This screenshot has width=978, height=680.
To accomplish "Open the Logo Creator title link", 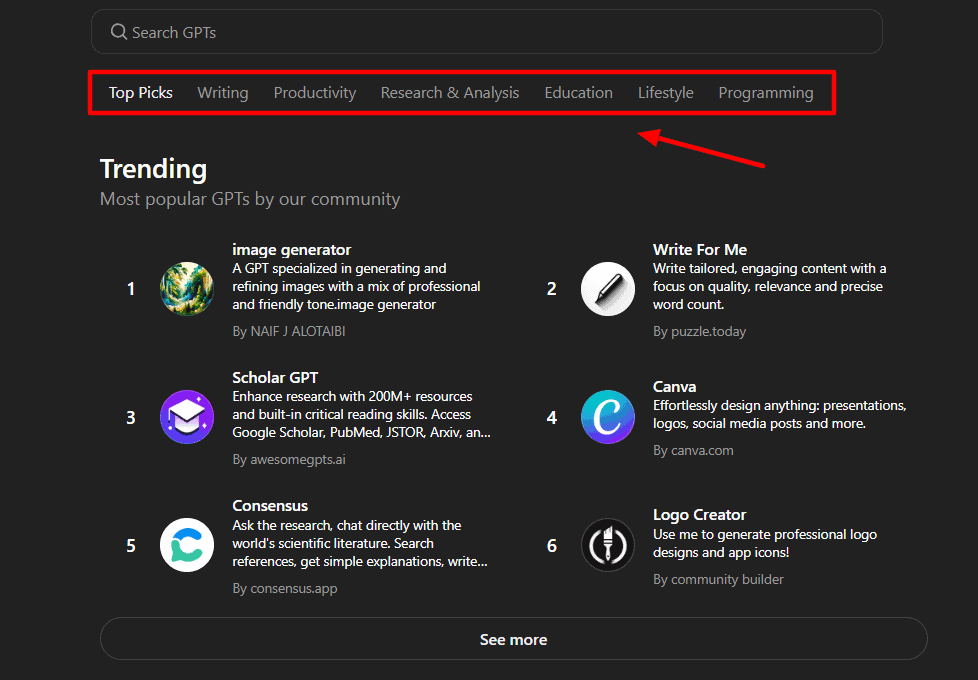I will [700, 515].
